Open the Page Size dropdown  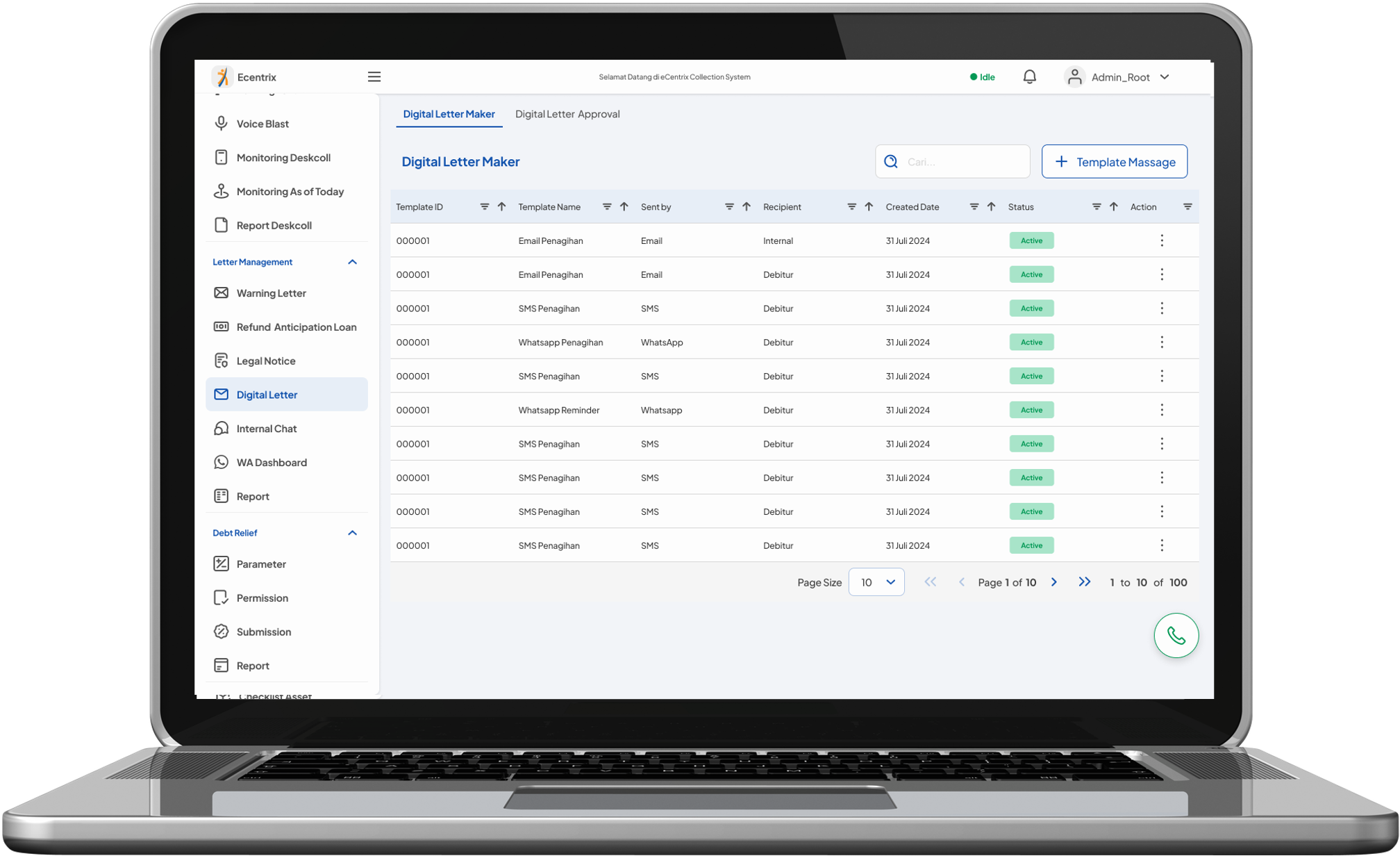(876, 582)
